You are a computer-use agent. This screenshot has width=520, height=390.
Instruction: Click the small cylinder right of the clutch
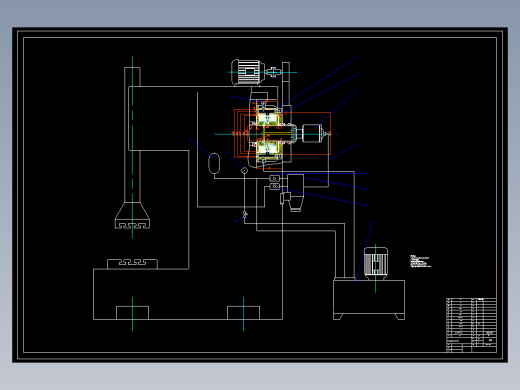tap(312, 133)
